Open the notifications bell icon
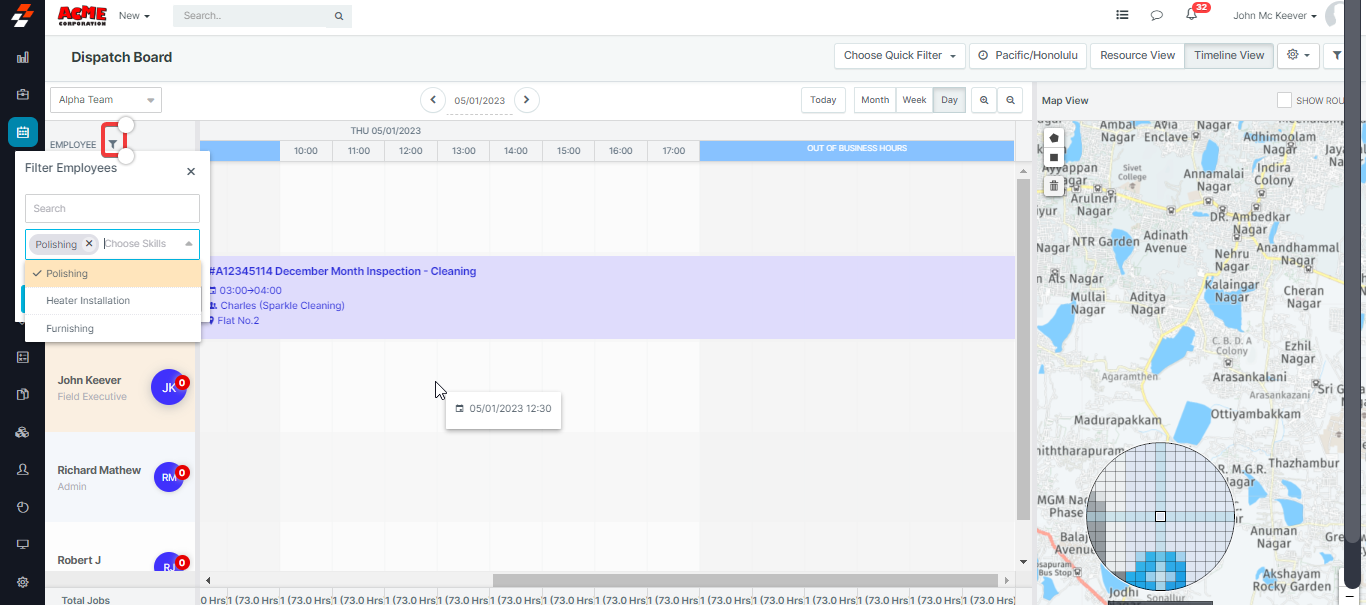Screen dimensions: 1366x605 (x=1191, y=15)
